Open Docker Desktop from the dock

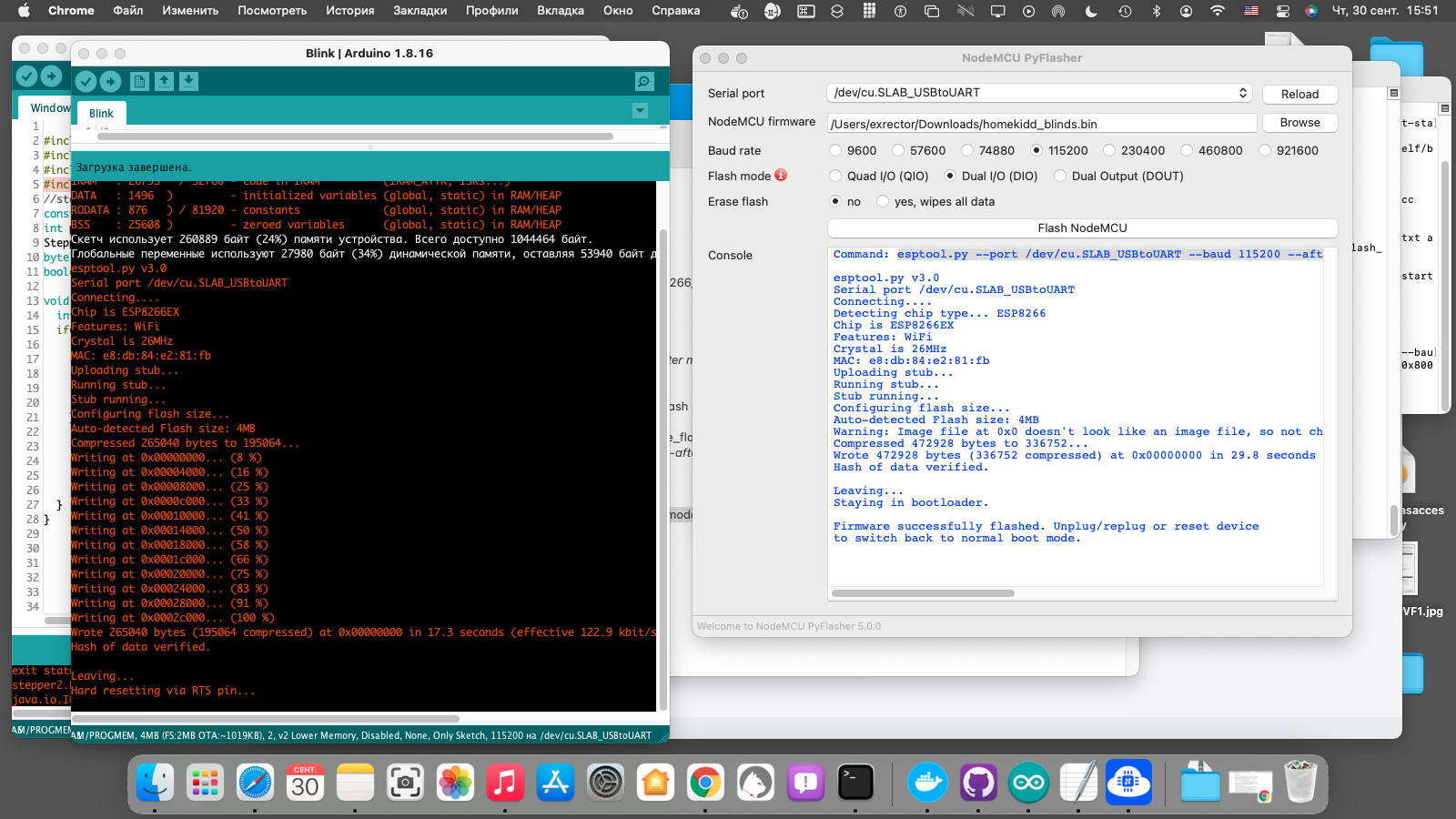pos(928,782)
